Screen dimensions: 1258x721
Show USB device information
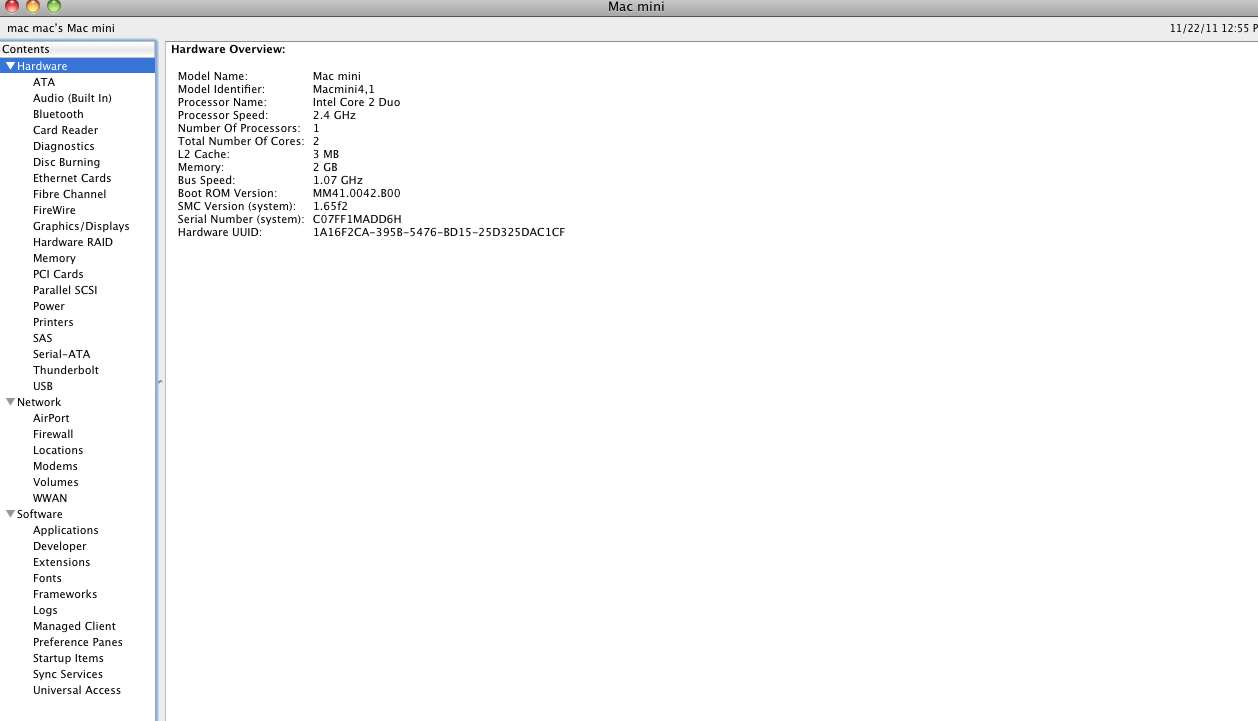43,386
